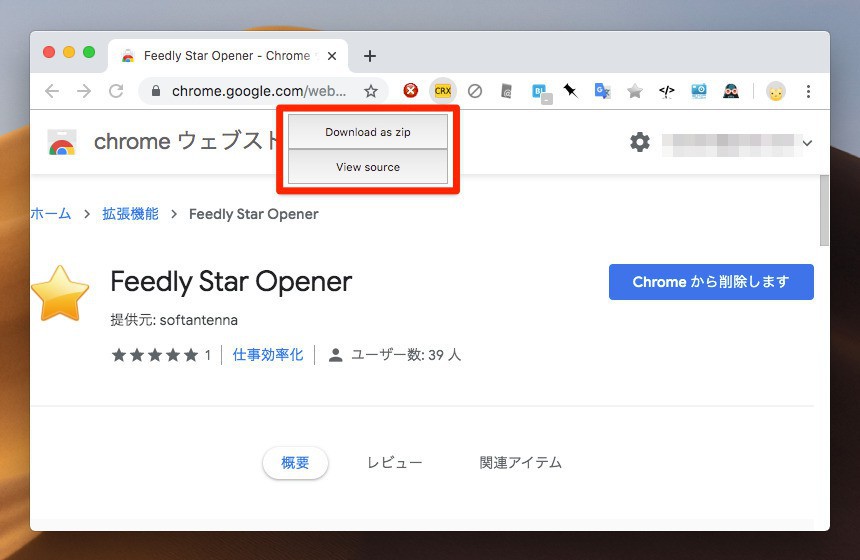Select the Feedly Star Opener tab
860x560 pixels.
click(x=228, y=56)
